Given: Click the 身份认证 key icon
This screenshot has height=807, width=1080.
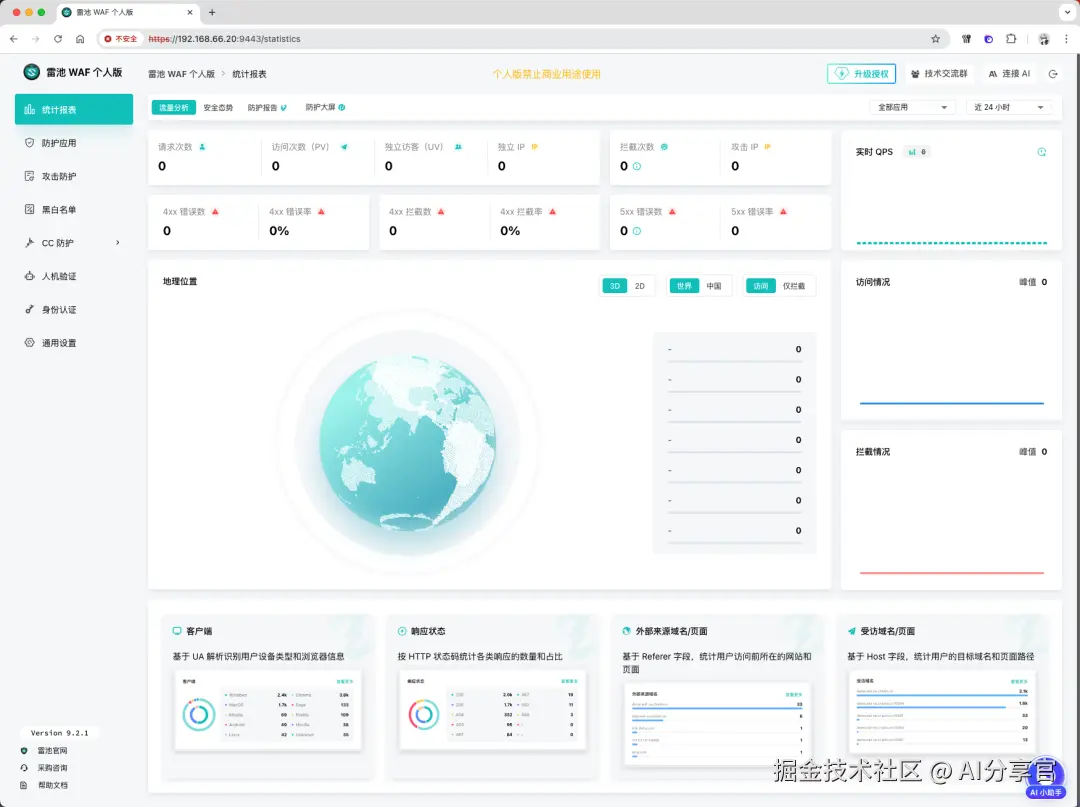Looking at the screenshot, I should tap(29, 309).
